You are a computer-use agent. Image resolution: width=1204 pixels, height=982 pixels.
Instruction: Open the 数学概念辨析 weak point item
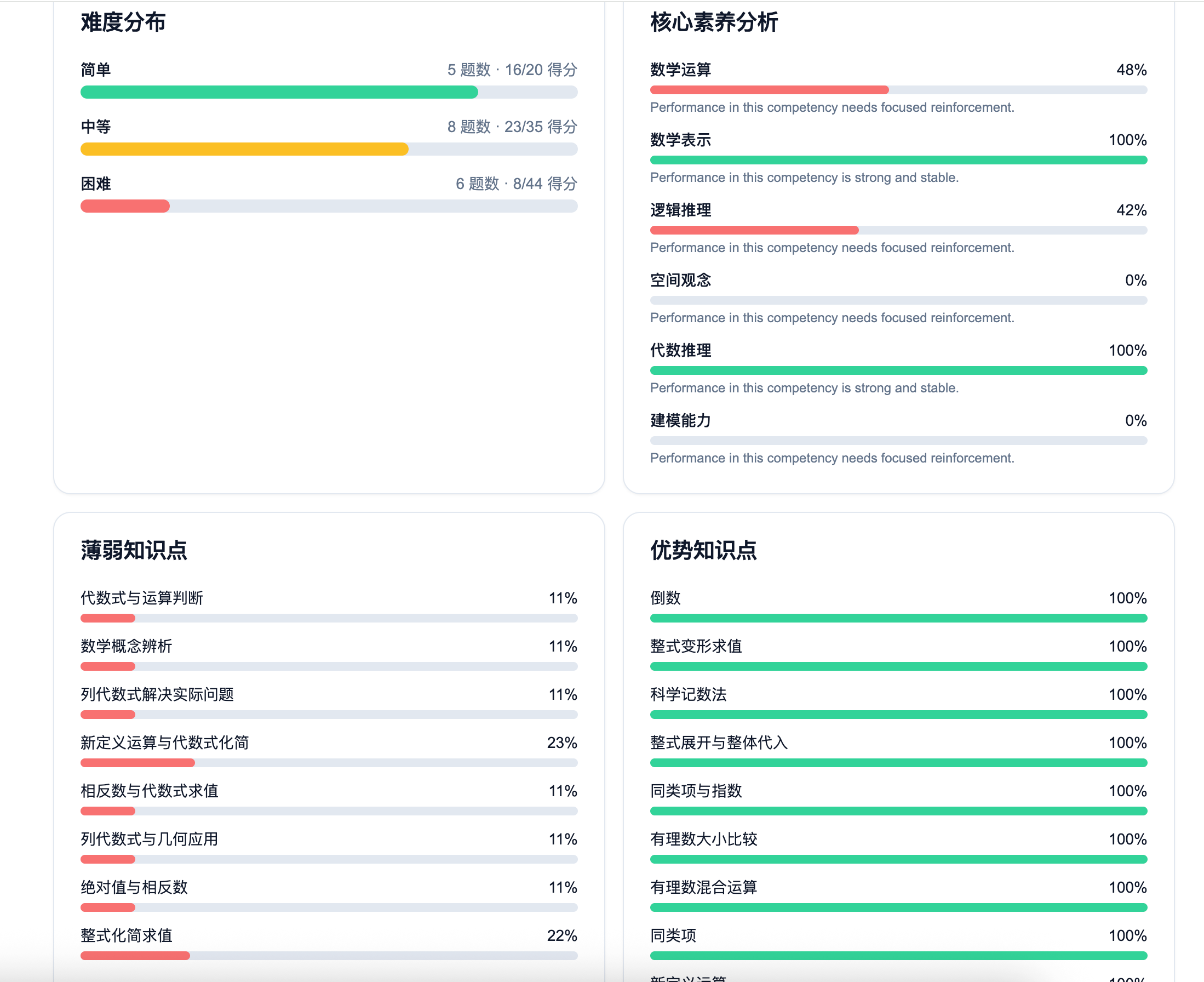[126, 646]
